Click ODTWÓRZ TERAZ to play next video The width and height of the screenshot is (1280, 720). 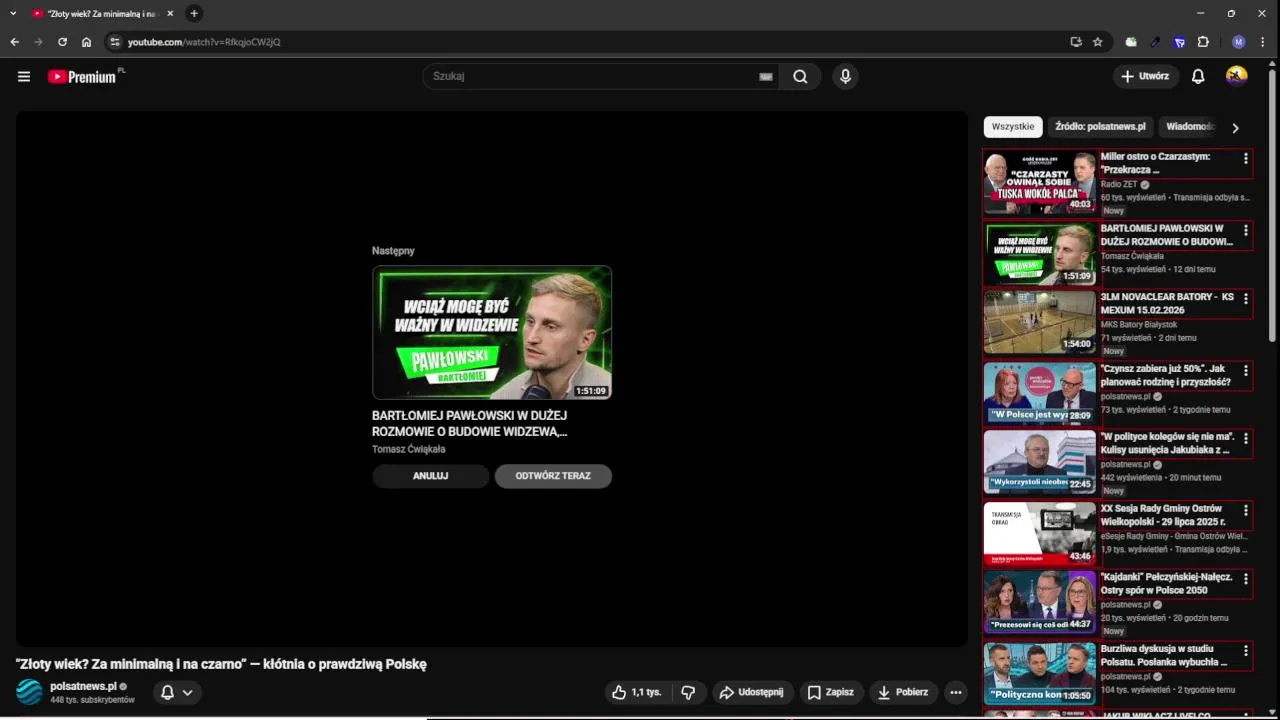coord(553,476)
